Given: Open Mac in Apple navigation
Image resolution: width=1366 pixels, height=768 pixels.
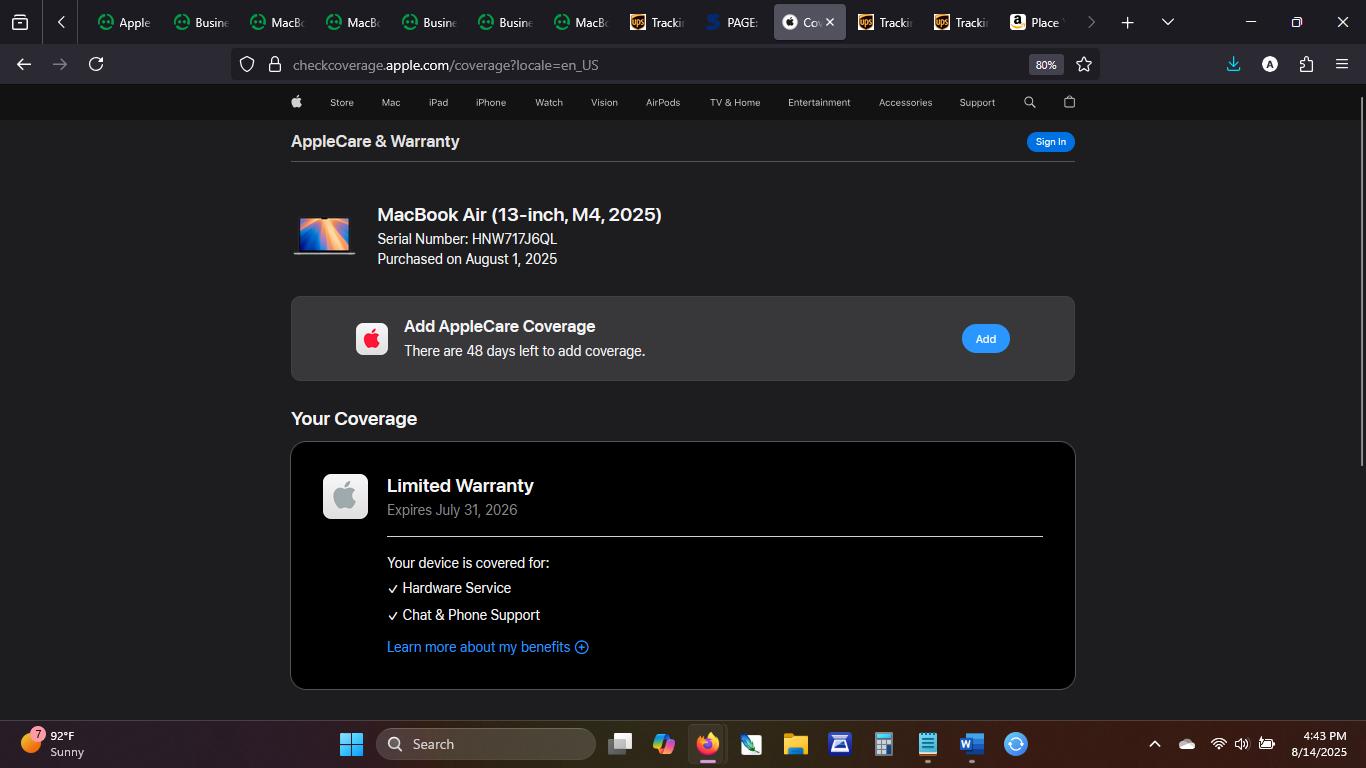Looking at the screenshot, I should (391, 102).
